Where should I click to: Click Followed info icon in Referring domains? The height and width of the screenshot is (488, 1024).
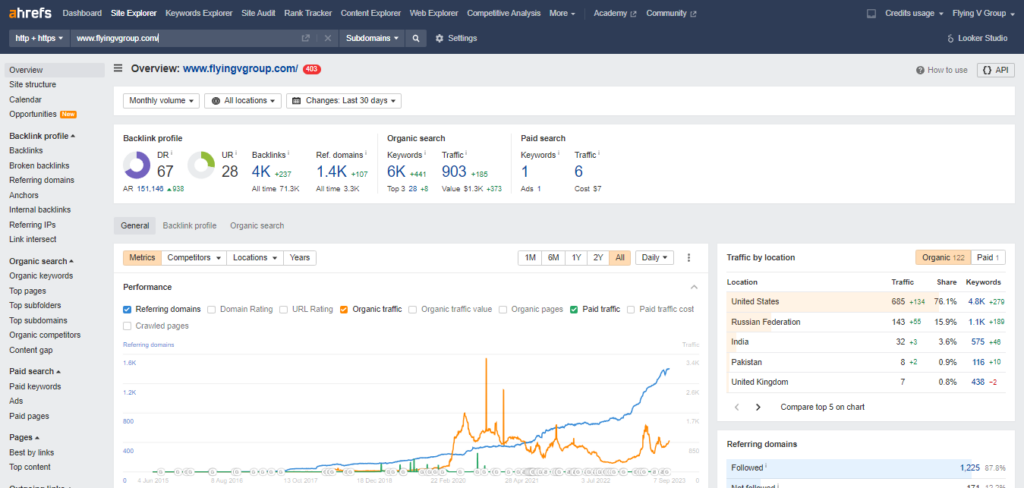(x=765, y=466)
